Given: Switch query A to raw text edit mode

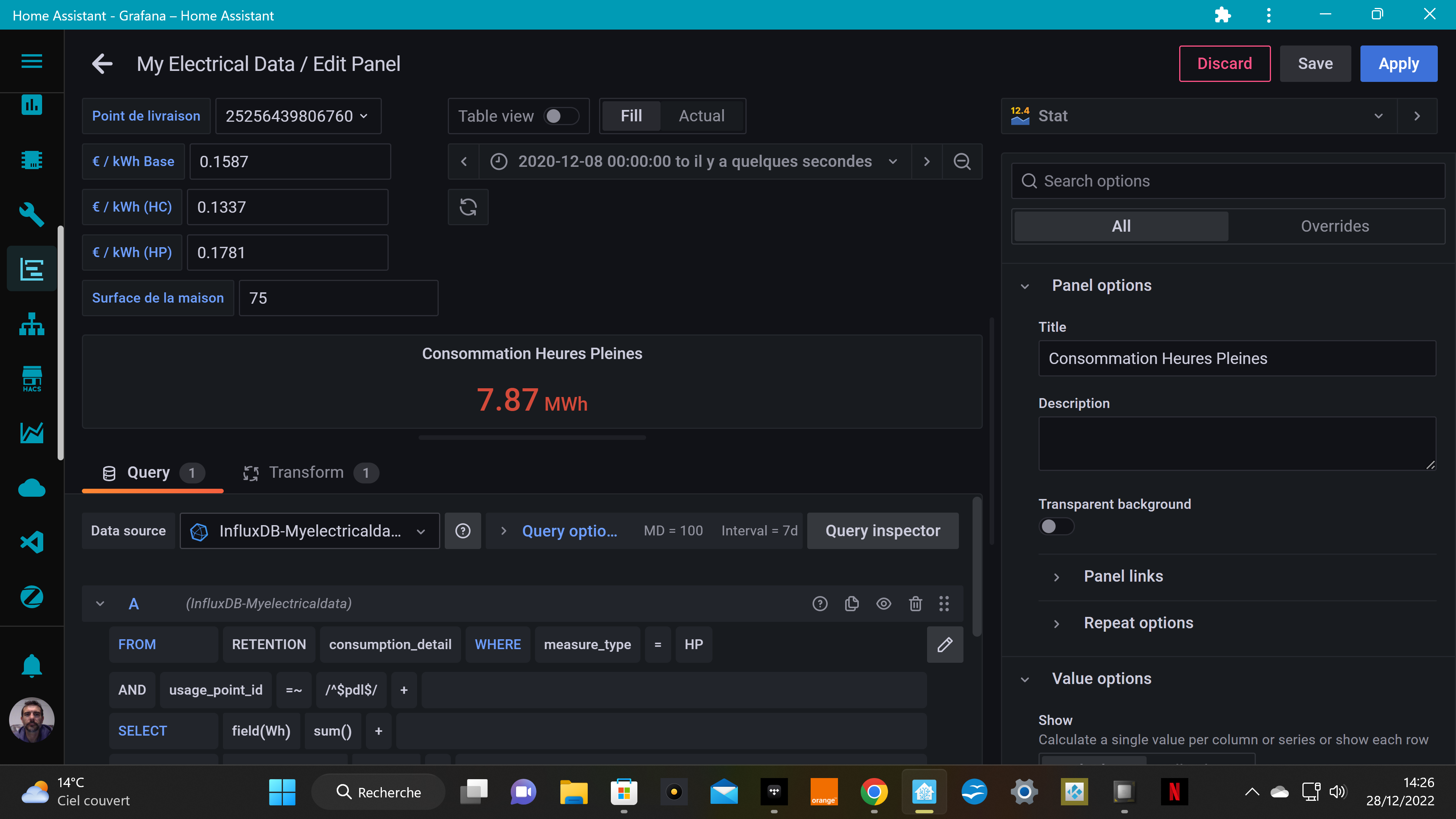Looking at the screenshot, I should [945, 644].
